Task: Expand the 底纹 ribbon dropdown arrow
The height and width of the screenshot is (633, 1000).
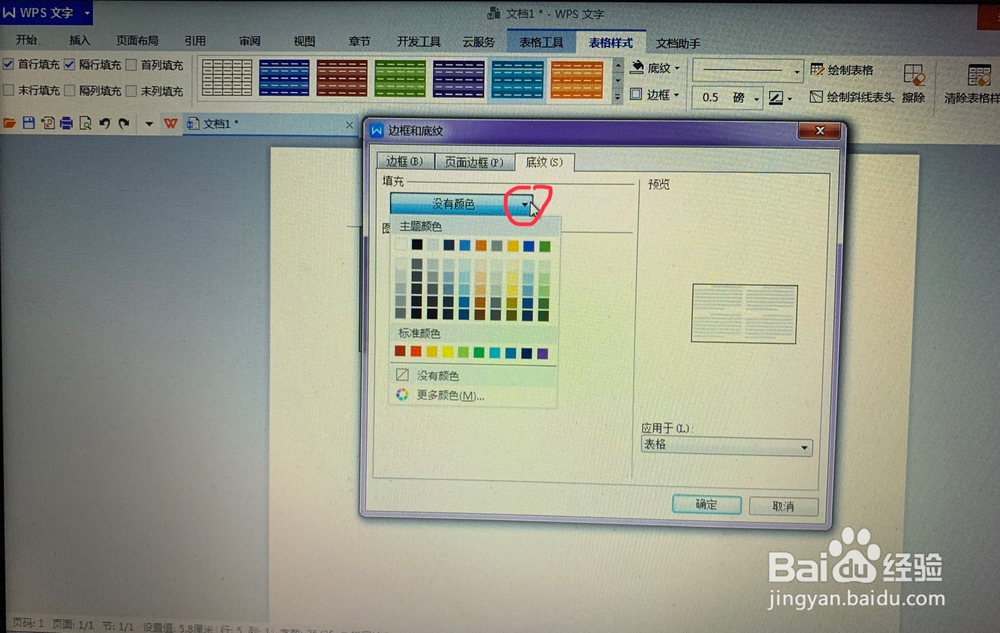Action: tap(677, 68)
